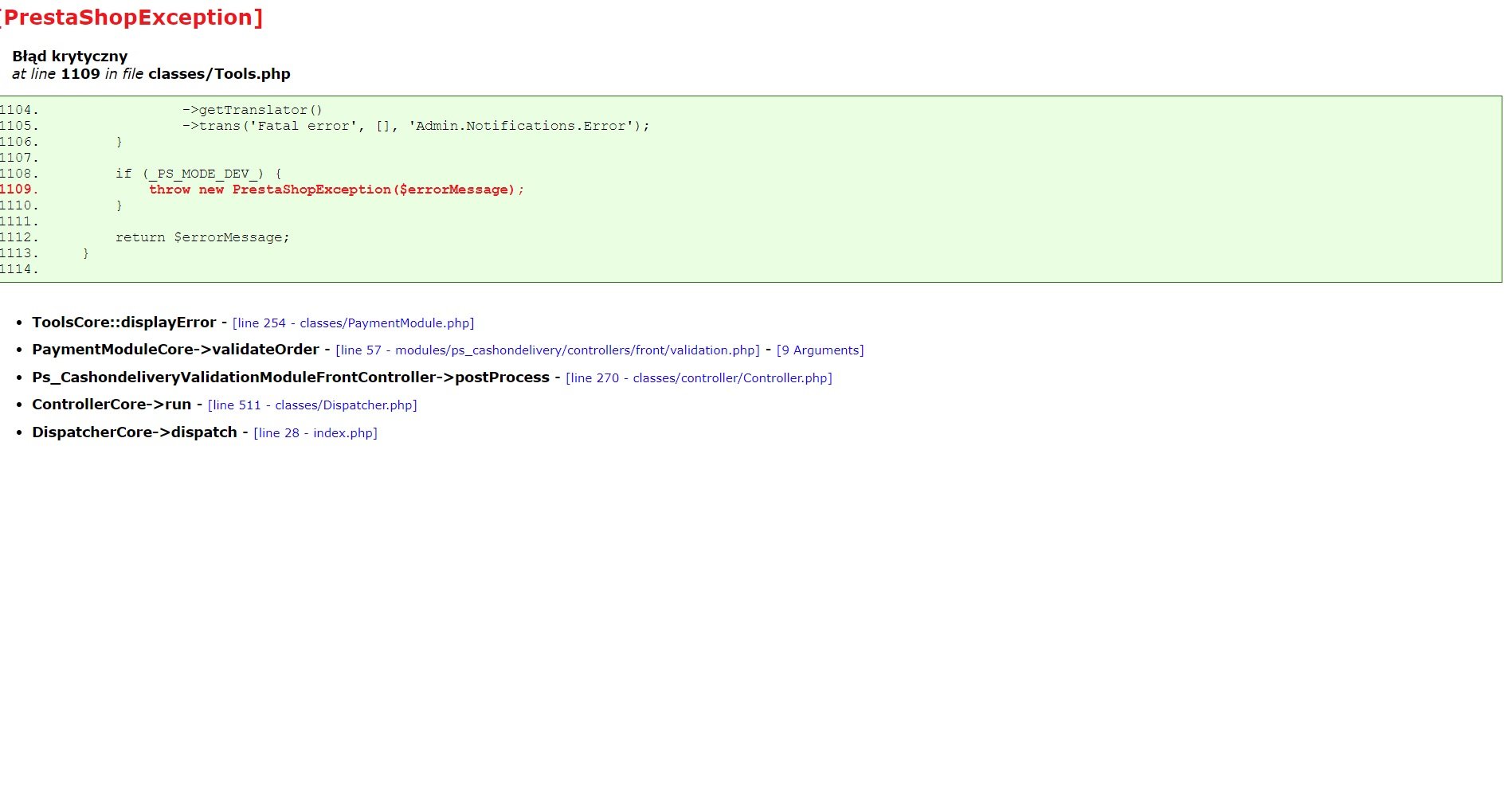
Task: Click line number 1109 in the code block
Action: pos(18,190)
